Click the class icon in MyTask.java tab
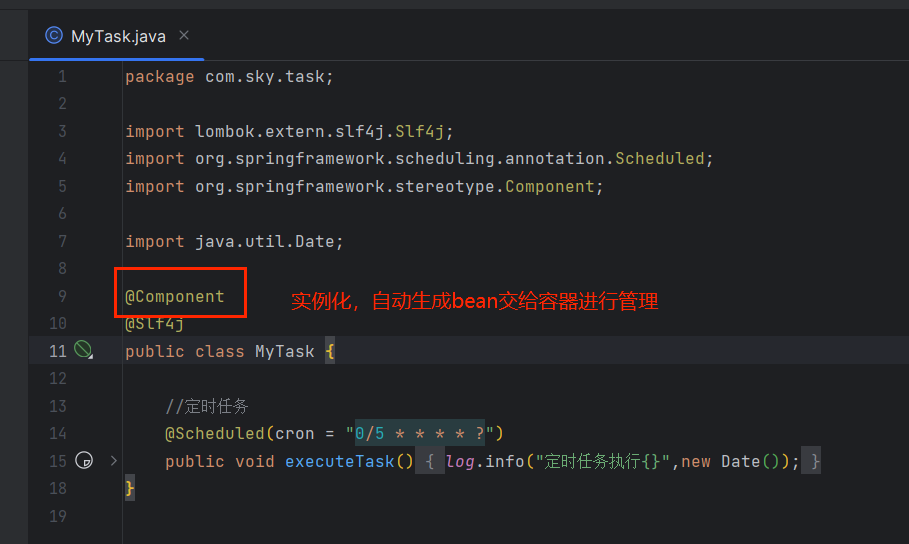The height and width of the screenshot is (544, 909). (53, 36)
